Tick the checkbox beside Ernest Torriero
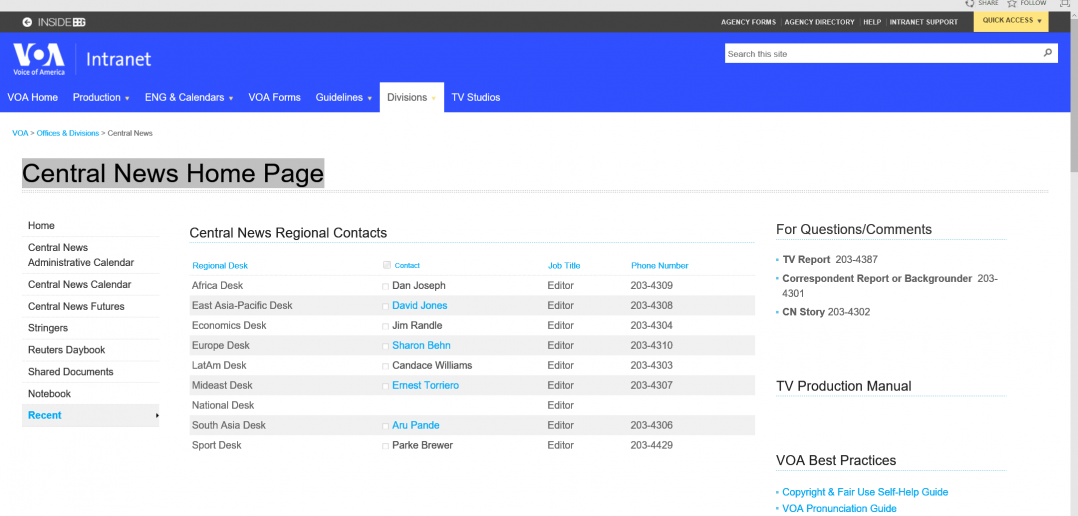Image resolution: width=1078 pixels, height=516 pixels. [x=386, y=386]
